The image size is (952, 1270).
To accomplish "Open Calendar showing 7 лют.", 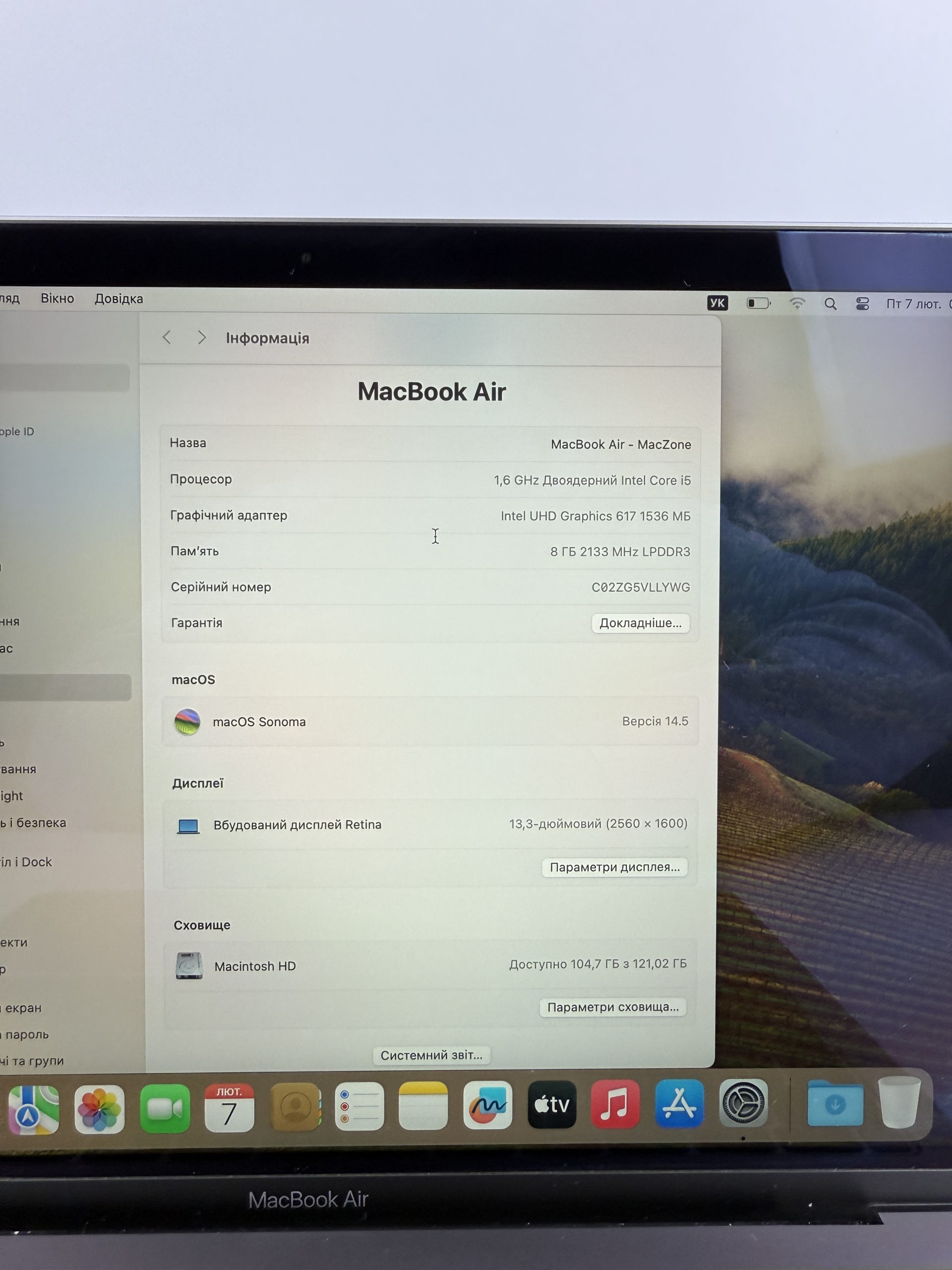I will pos(230,1107).
